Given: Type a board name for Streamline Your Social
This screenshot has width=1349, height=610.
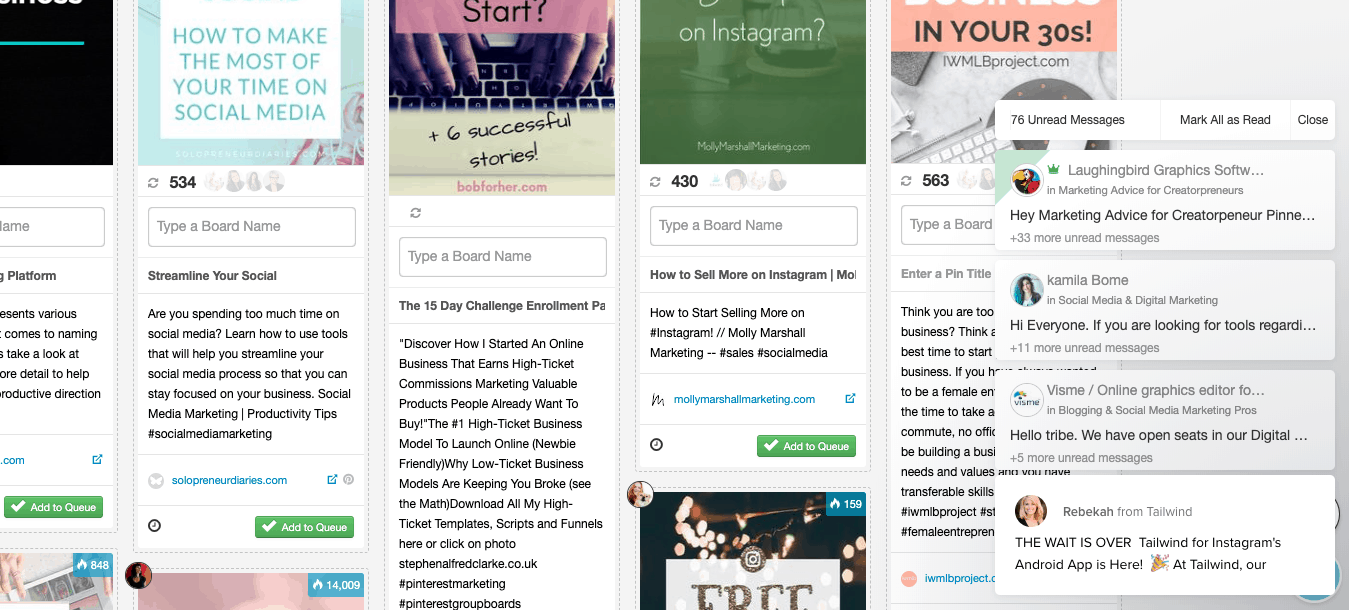Looking at the screenshot, I should click(252, 226).
